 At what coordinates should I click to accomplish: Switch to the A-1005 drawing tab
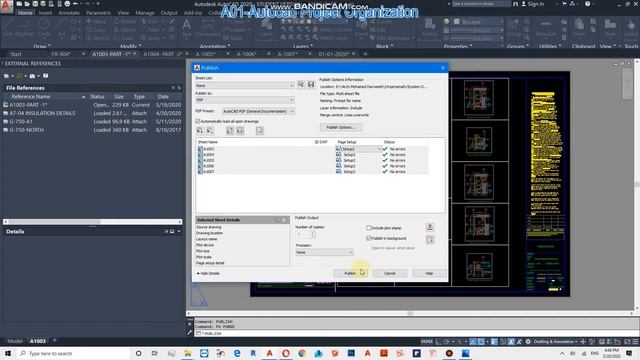(x=205, y=54)
